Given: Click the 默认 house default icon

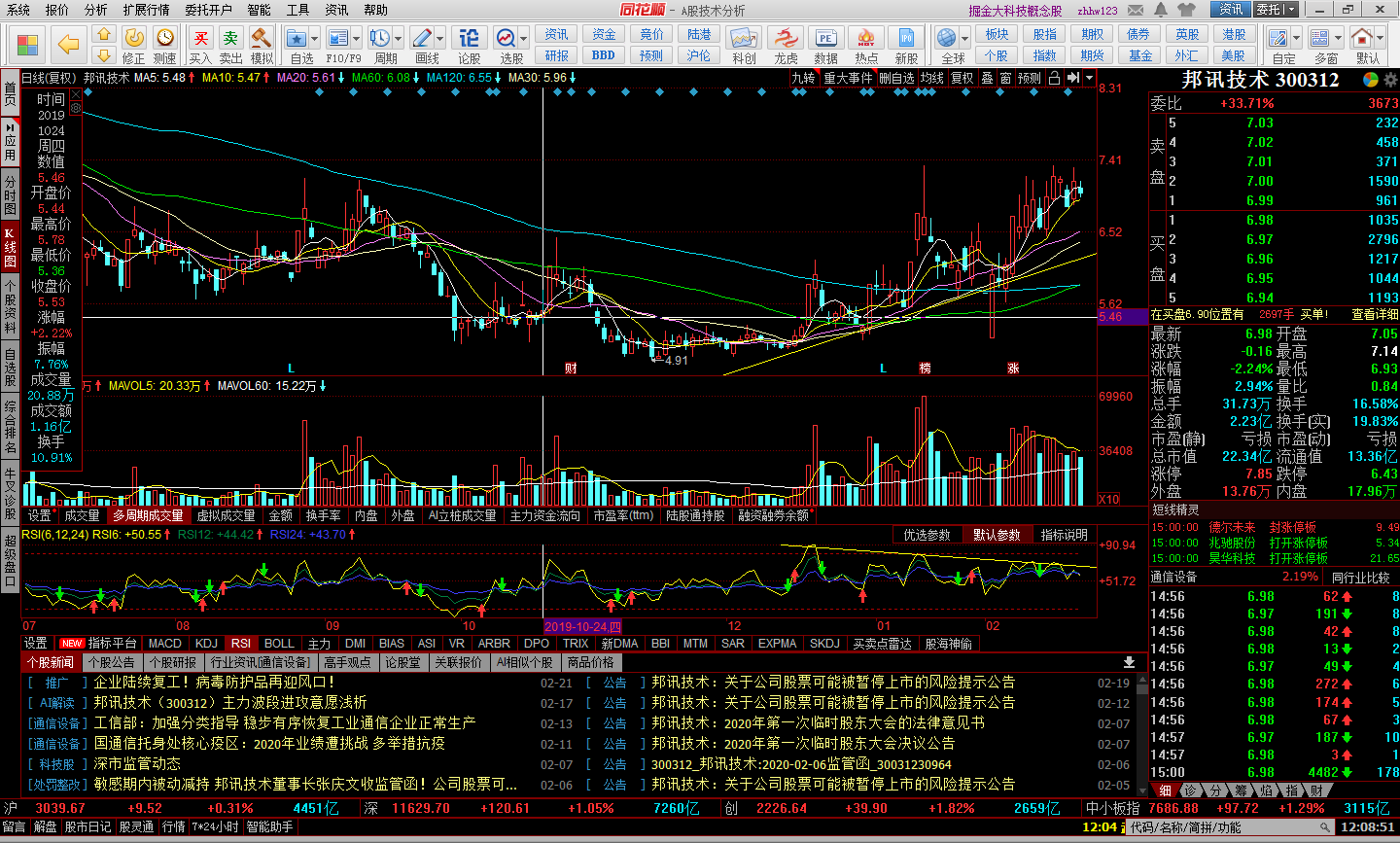Looking at the screenshot, I should click(x=1361, y=37).
